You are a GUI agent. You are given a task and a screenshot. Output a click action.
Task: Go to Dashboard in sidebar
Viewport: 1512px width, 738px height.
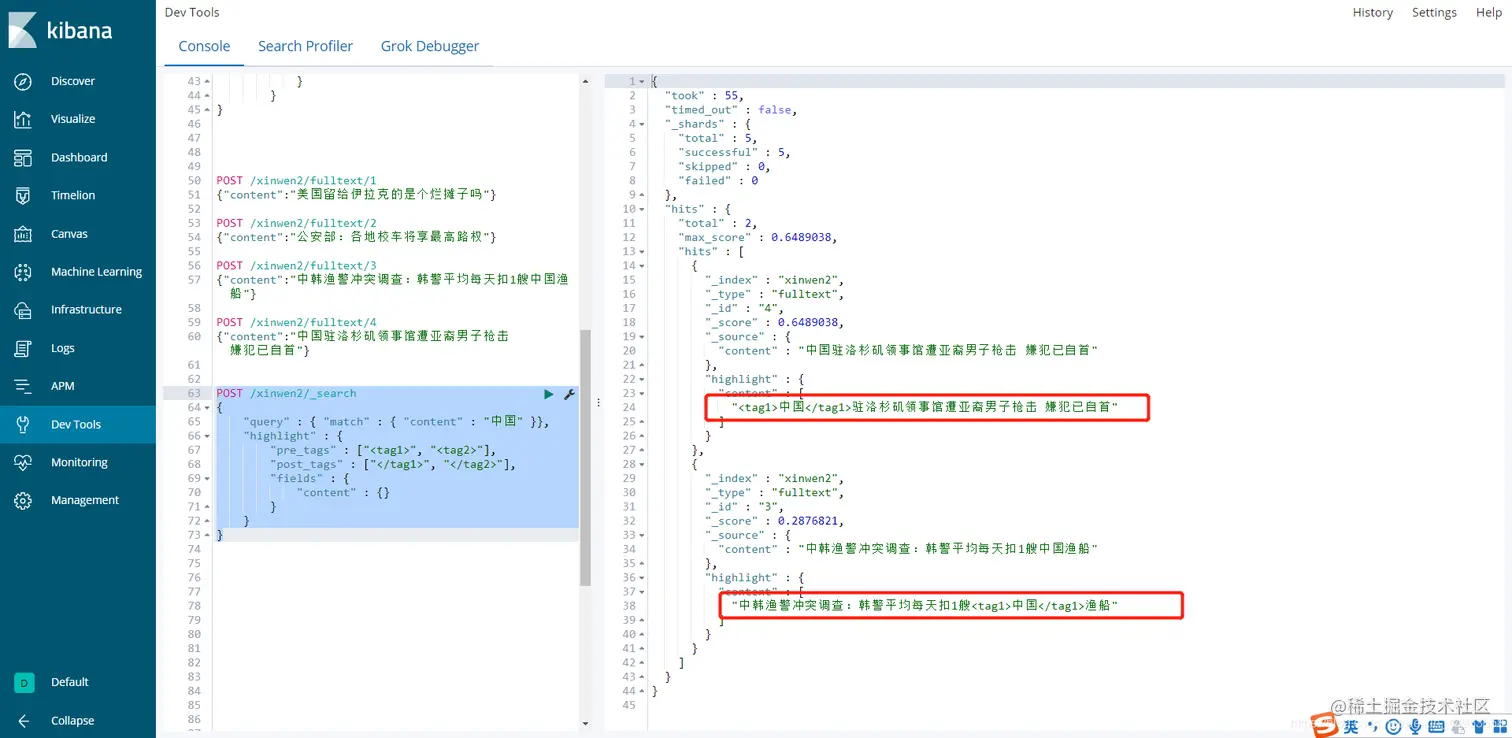(78, 158)
